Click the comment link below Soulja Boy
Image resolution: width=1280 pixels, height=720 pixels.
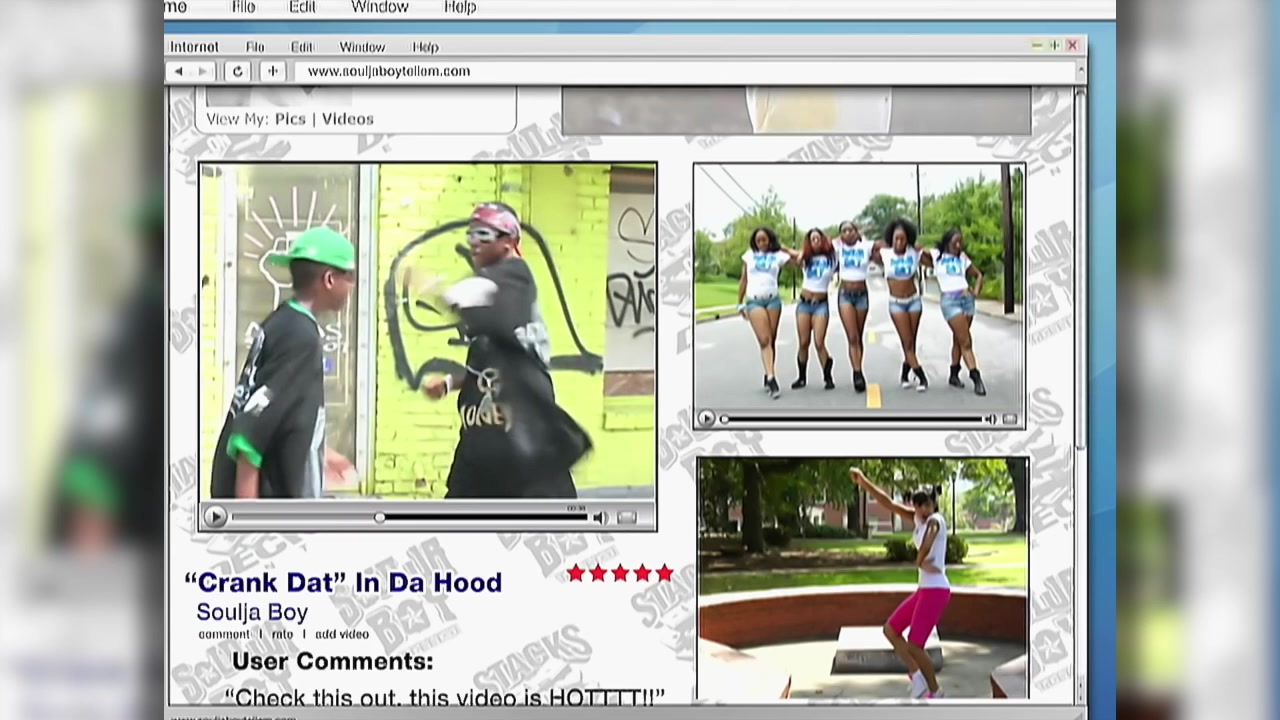coord(224,634)
